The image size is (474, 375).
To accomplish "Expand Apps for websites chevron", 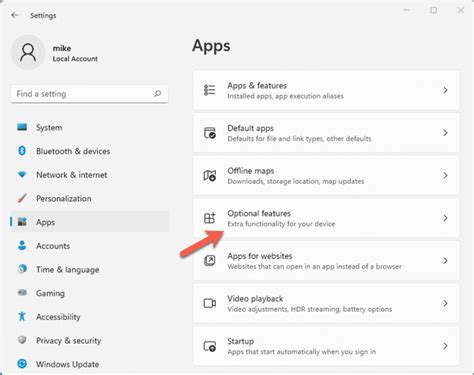I will pyautogui.click(x=445, y=261).
